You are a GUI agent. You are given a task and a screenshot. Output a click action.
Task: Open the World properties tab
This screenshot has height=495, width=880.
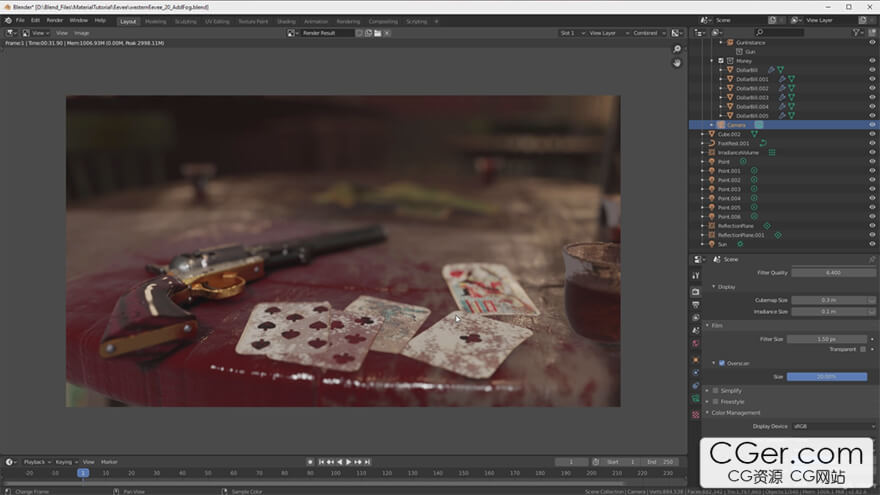[x=695, y=343]
